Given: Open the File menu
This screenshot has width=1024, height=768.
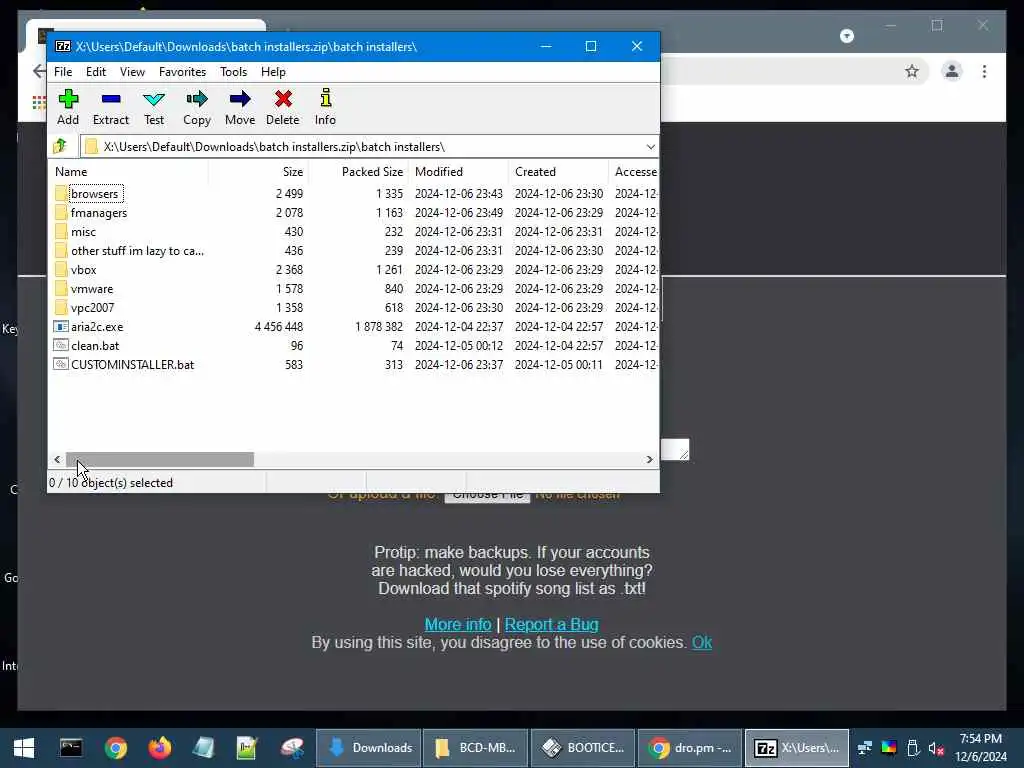Looking at the screenshot, I should coord(63,72).
